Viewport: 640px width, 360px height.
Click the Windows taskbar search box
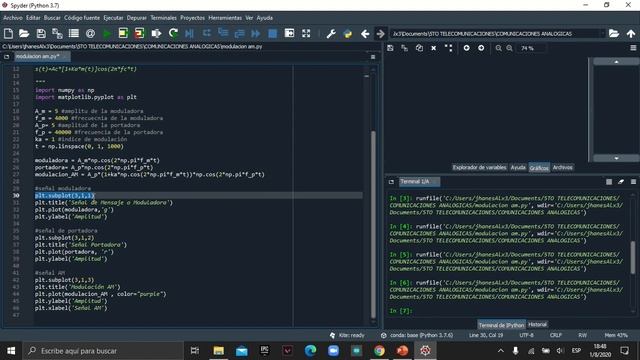(103, 351)
